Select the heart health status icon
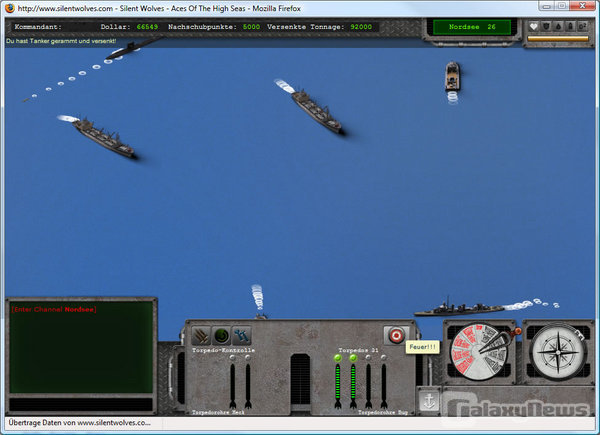600x435 pixels. (534, 27)
